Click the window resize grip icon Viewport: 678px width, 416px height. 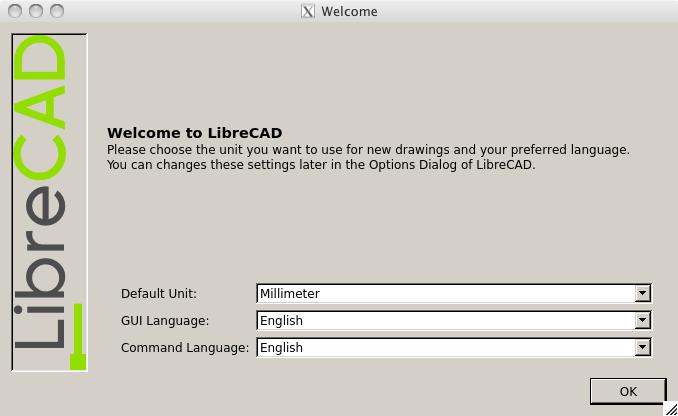pos(671,409)
